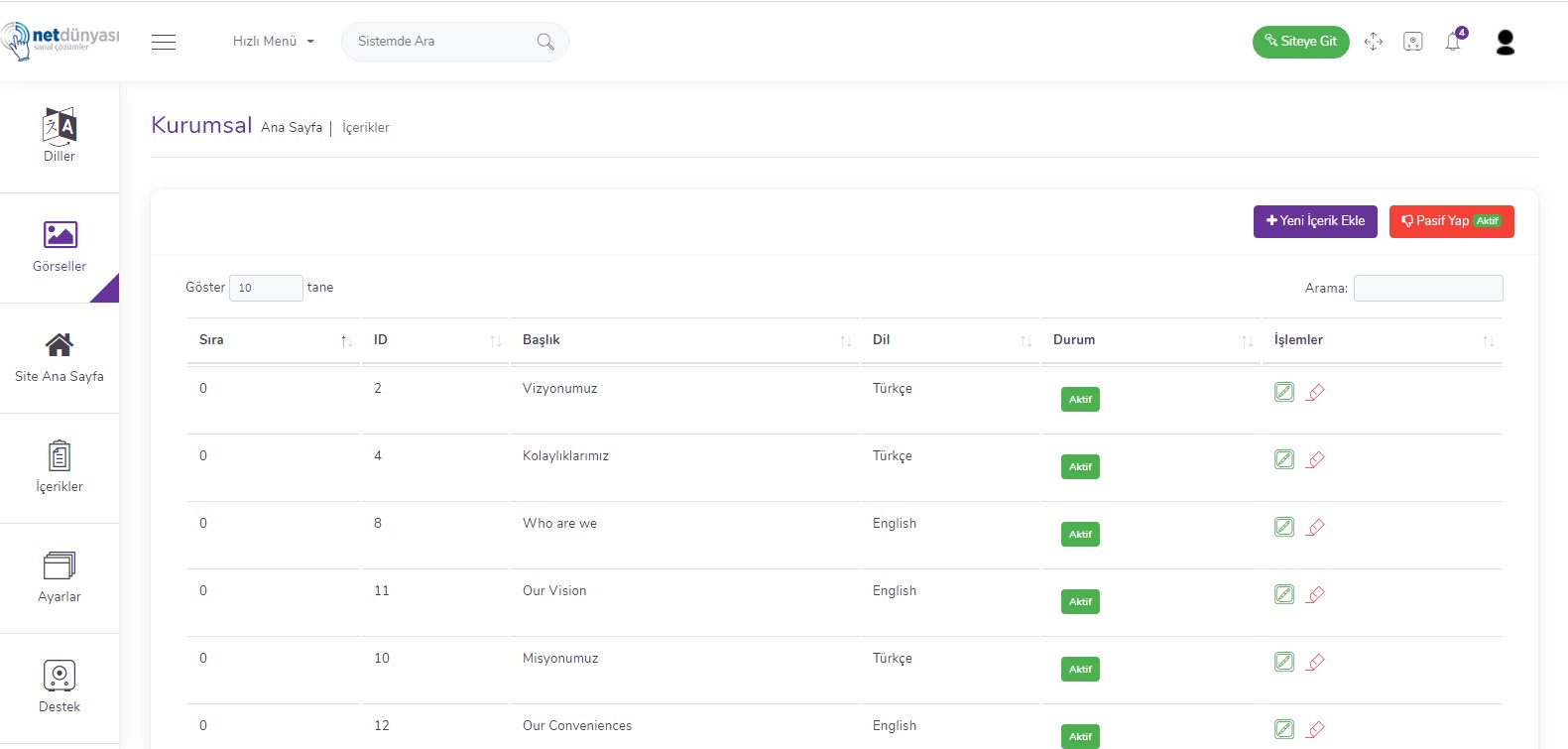Edit the Vizyonumuz row
Viewport: 1568px width, 749px height.
(x=1284, y=392)
